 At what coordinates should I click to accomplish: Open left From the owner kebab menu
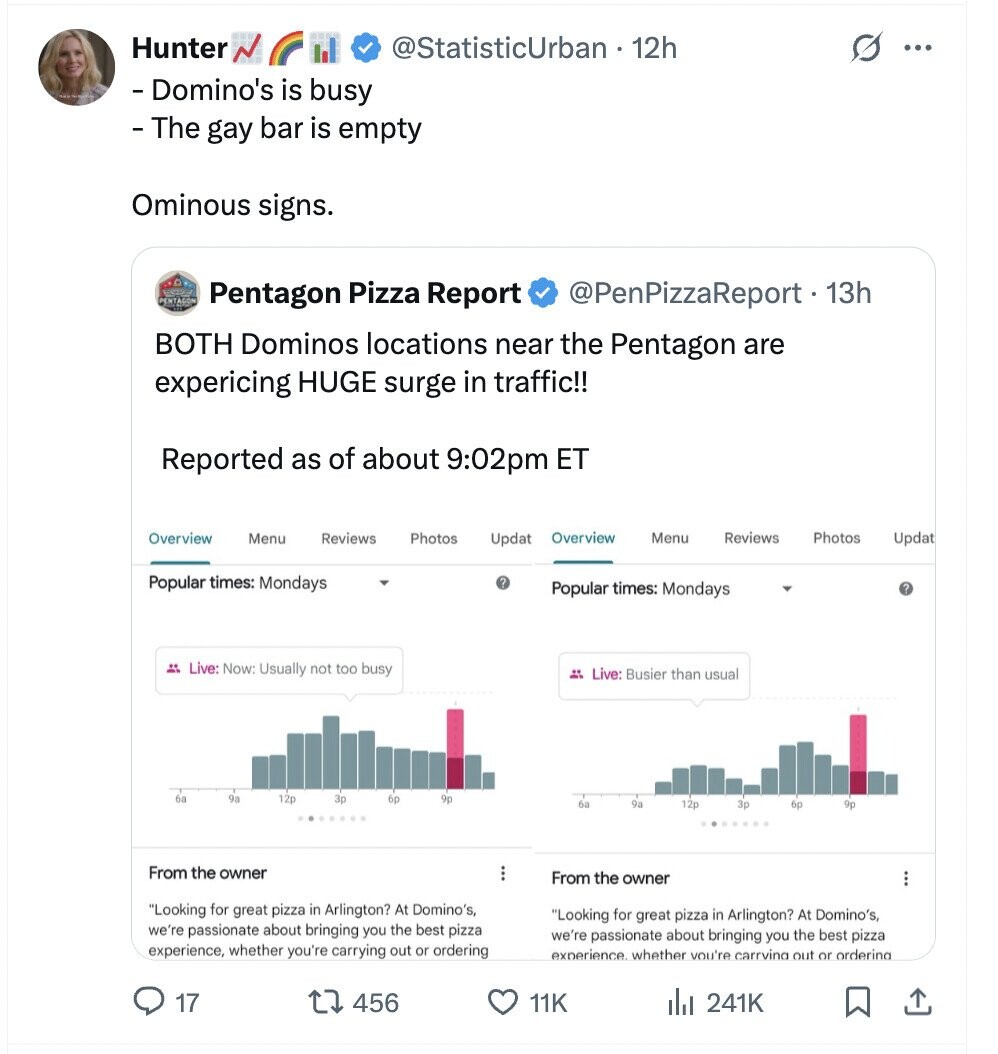pyautogui.click(x=503, y=873)
